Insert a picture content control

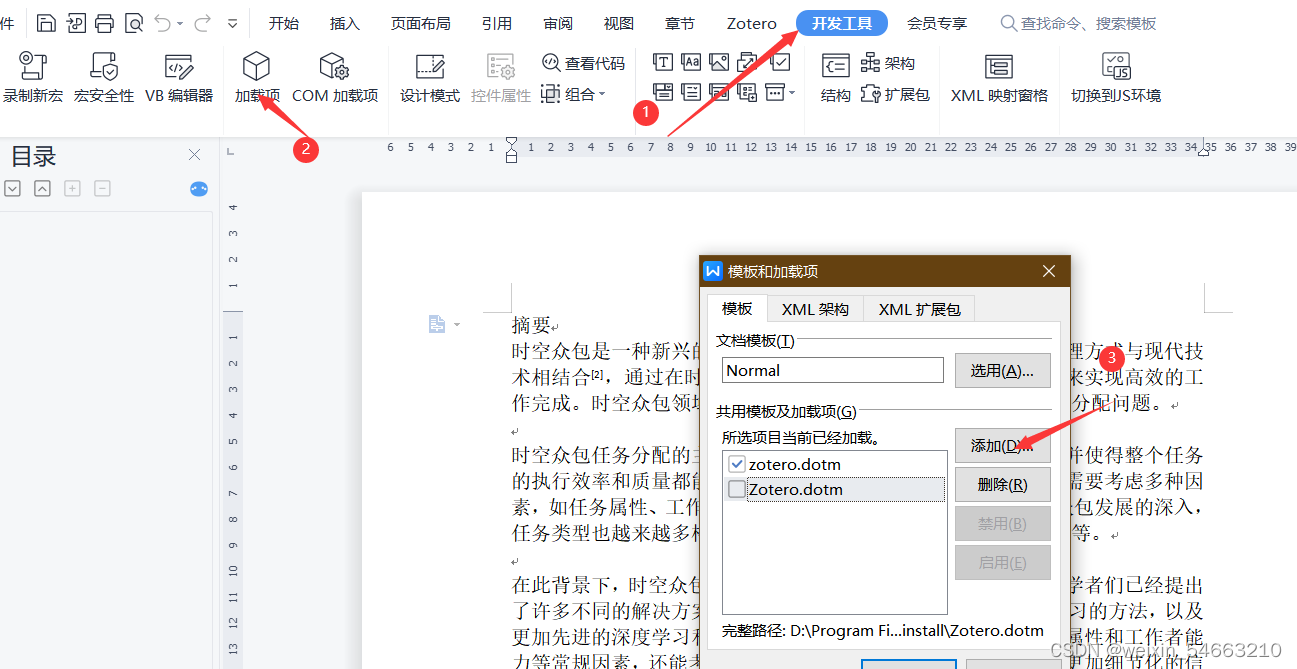tap(719, 62)
